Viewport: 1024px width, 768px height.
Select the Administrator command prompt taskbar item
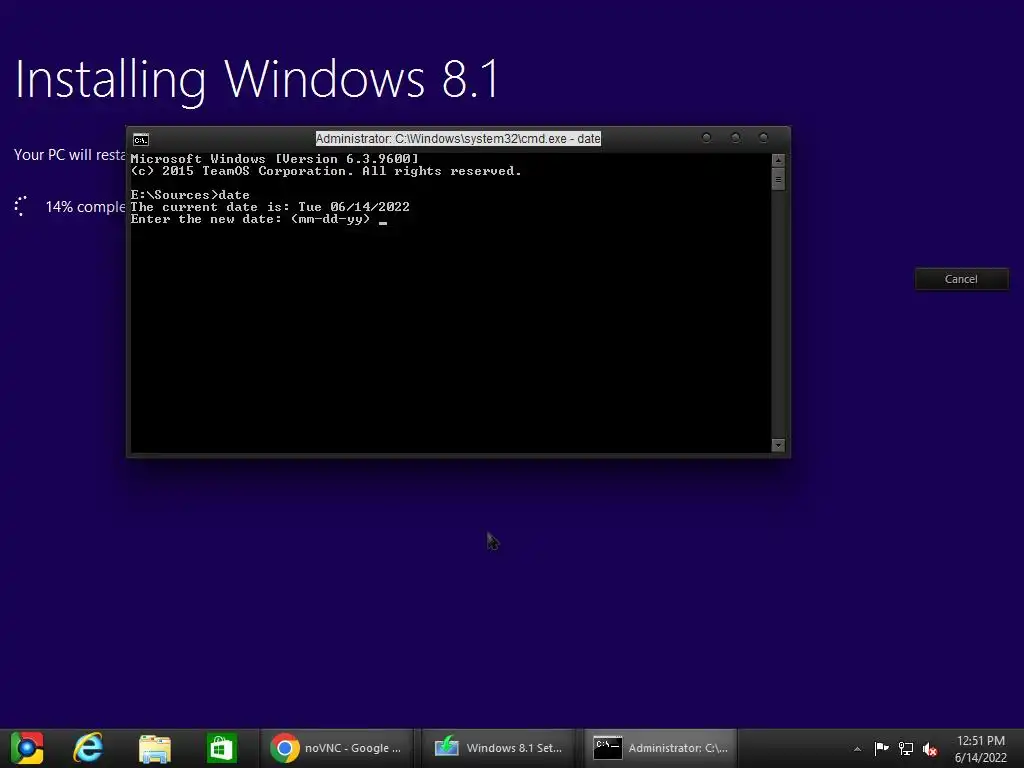point(660,748)
